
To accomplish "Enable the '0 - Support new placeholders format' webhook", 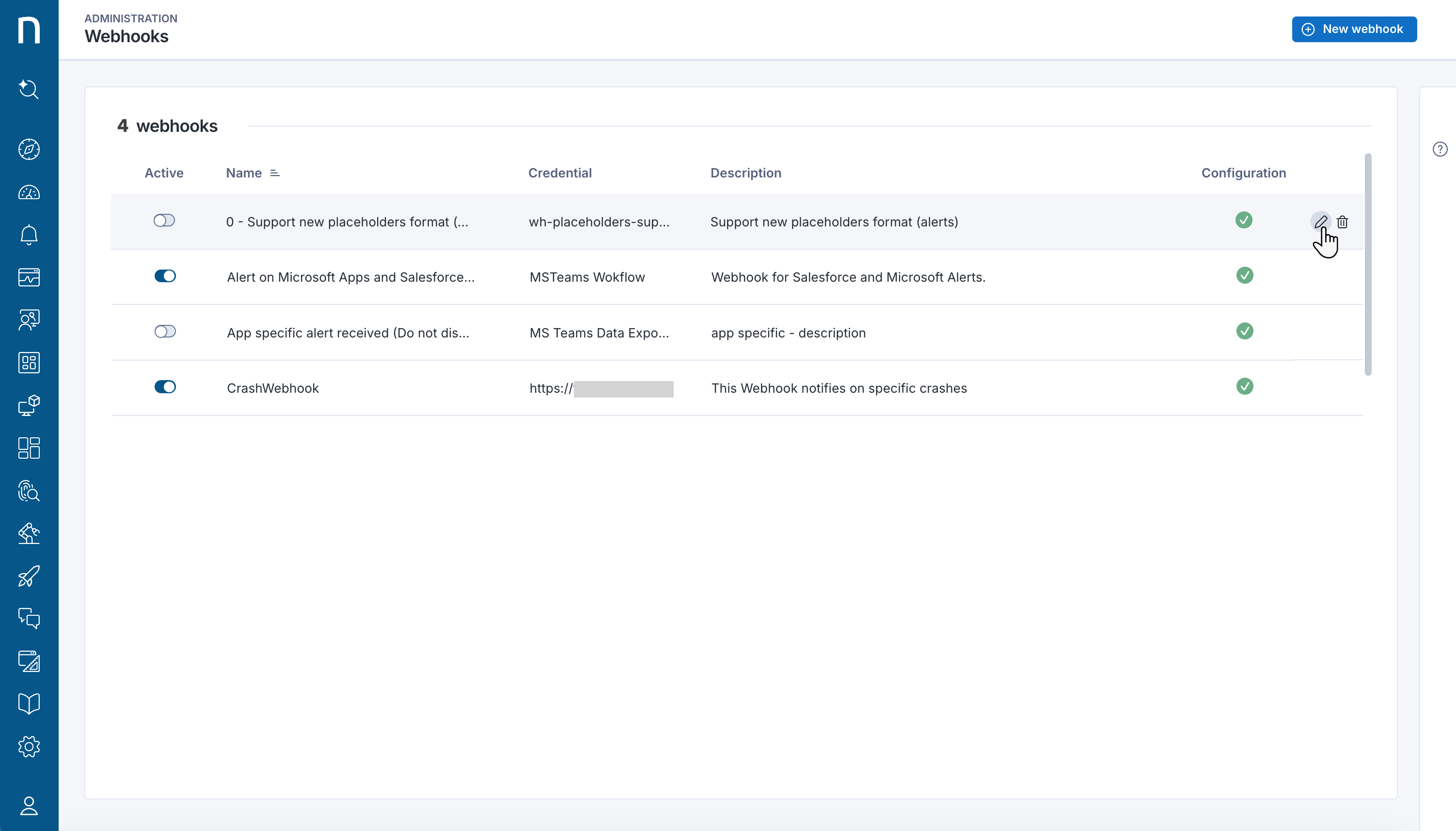I will (x=164, y=220).
